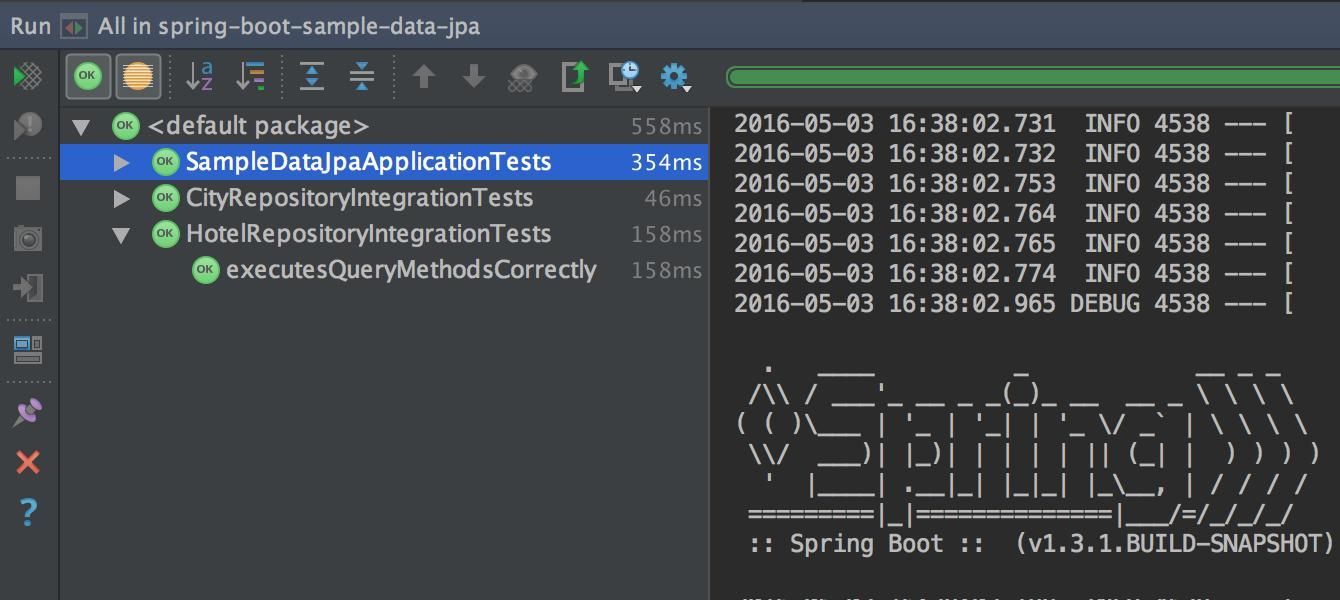Toggle hiding of passed tests

[88, 75]
